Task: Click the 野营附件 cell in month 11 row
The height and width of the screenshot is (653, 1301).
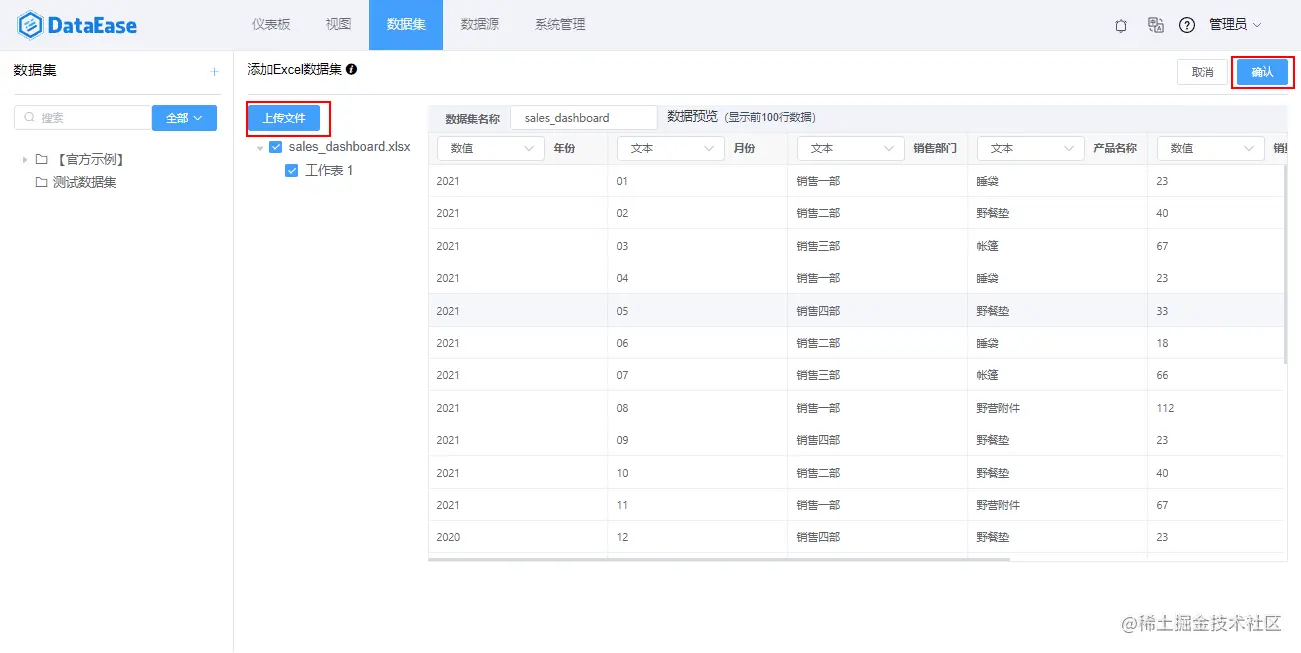Action: [x=998, y=505]
